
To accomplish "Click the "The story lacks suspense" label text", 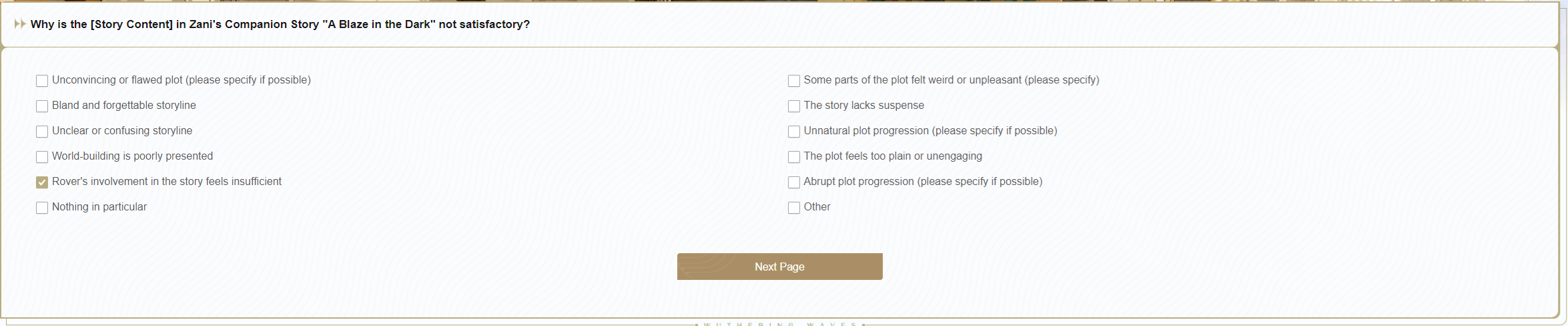I will coord(863,106).
